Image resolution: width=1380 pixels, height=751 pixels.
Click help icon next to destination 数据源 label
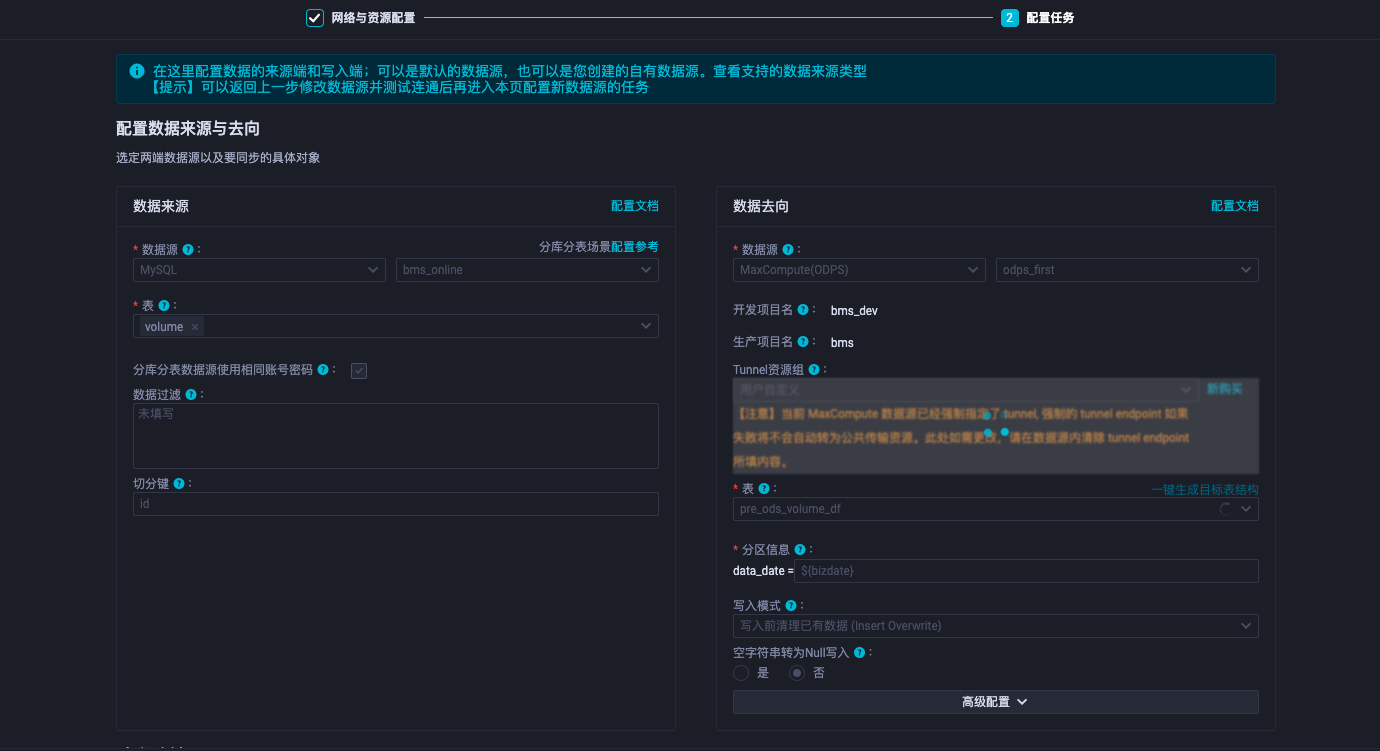coord(788,250)
